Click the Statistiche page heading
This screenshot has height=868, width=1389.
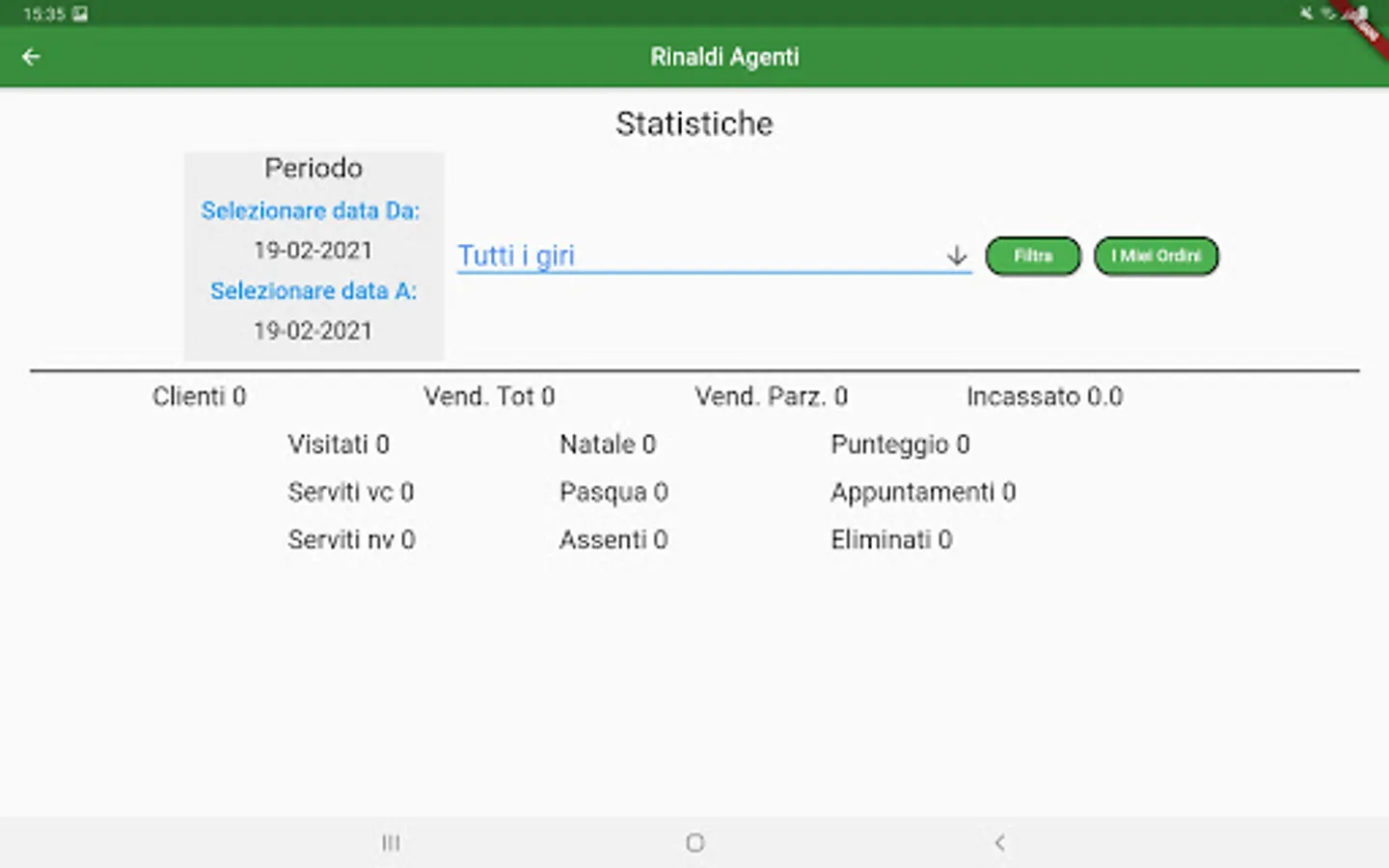[x=694, y=123]
